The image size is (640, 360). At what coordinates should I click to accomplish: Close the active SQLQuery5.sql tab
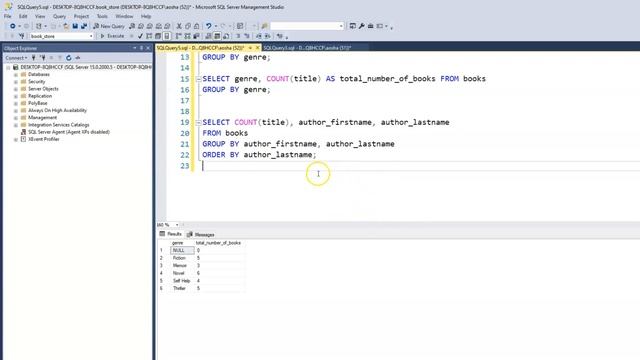coord(257,48)
